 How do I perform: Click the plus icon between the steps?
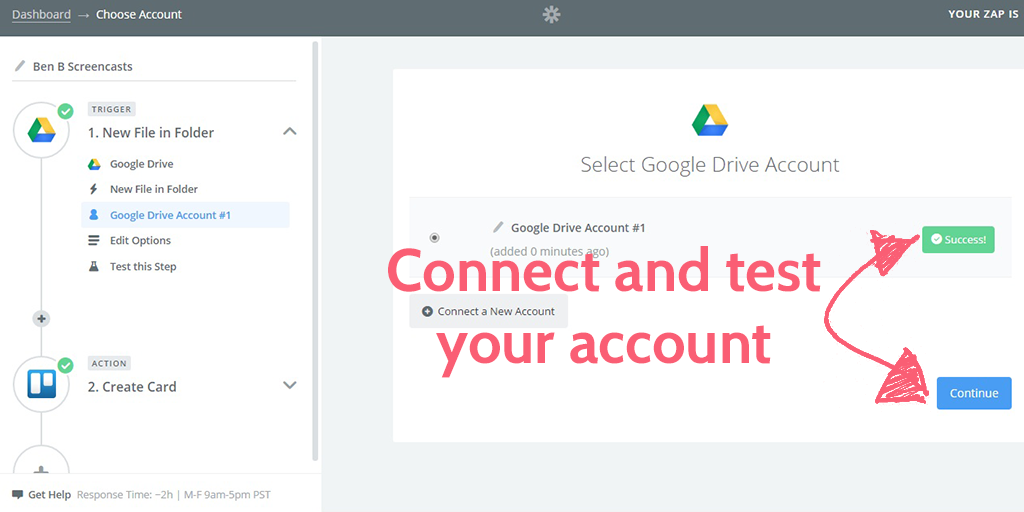click(x=41, y=319)
